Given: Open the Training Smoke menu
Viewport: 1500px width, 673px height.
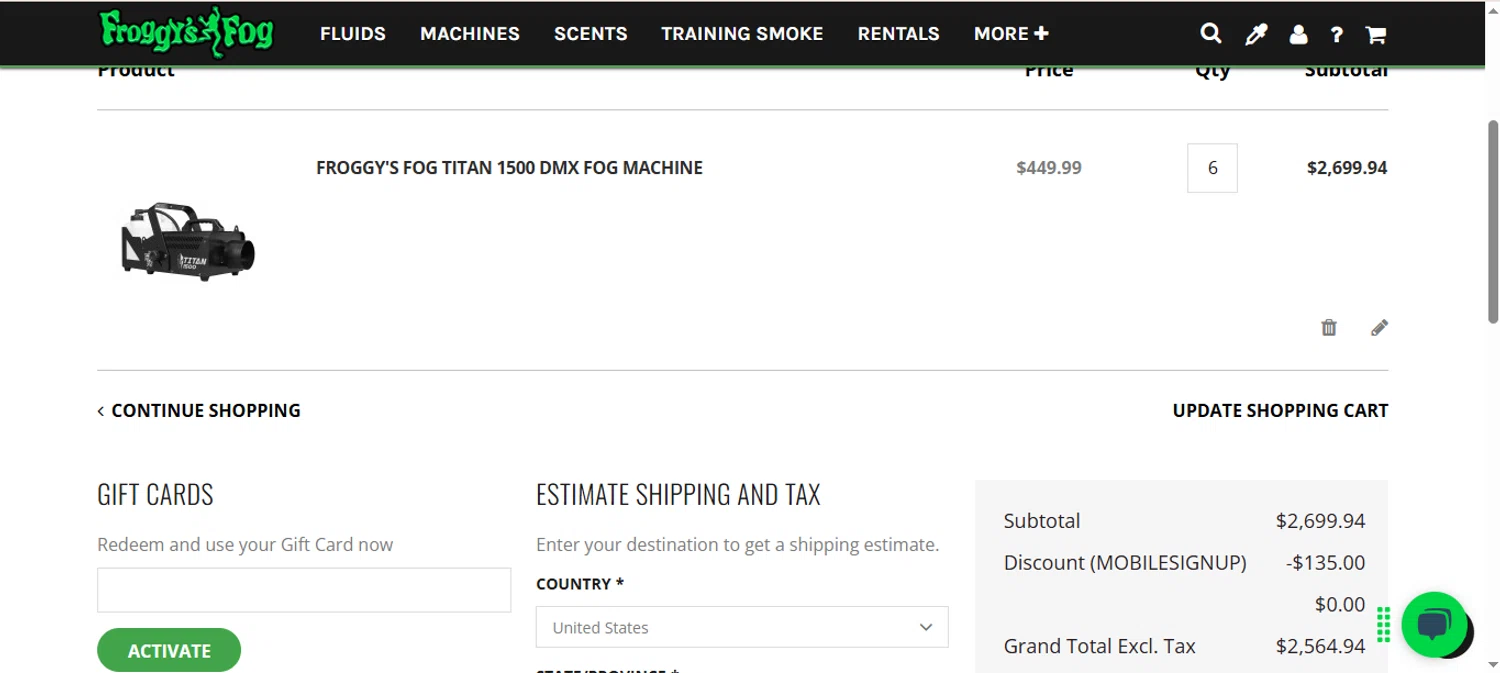Looking at the screenshot, I should [742, 33].
